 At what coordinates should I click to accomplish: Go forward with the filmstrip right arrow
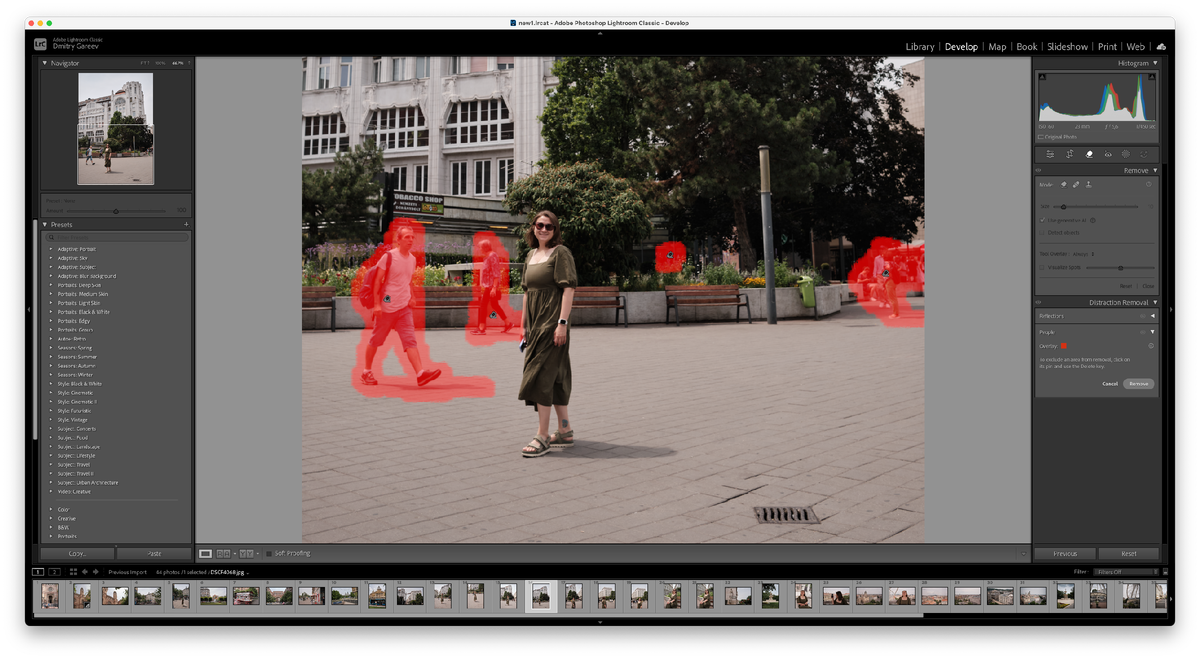(x=96, y=572)
